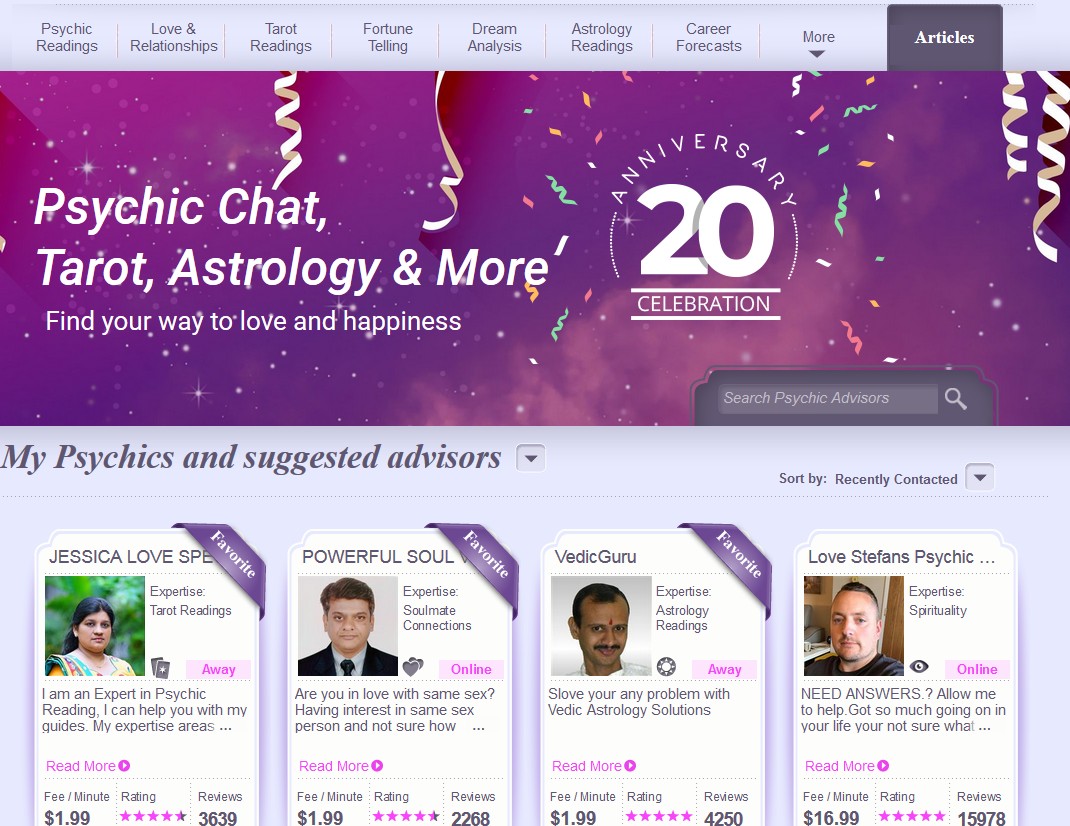Open Read More on Love Stefans Psychic
The width and height of the screenshot is (1070, 826).
tap(847, 766)
